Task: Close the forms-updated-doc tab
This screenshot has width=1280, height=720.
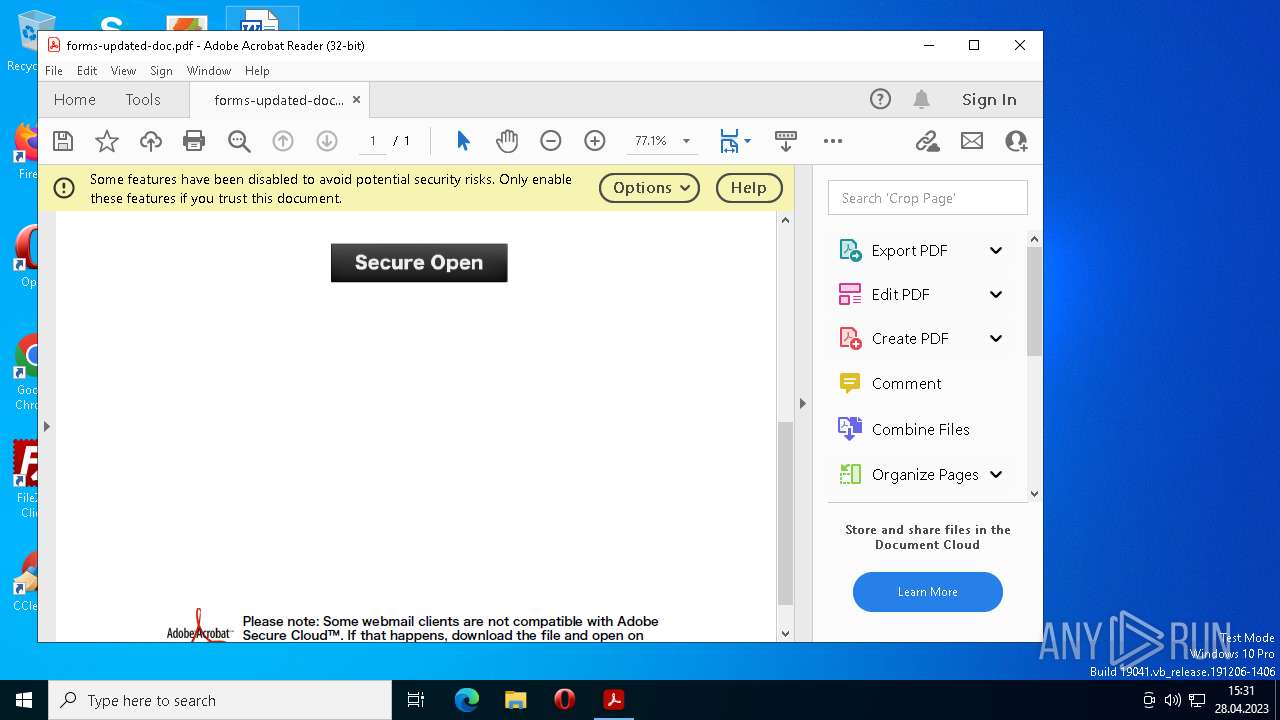Action: (356, 100)
